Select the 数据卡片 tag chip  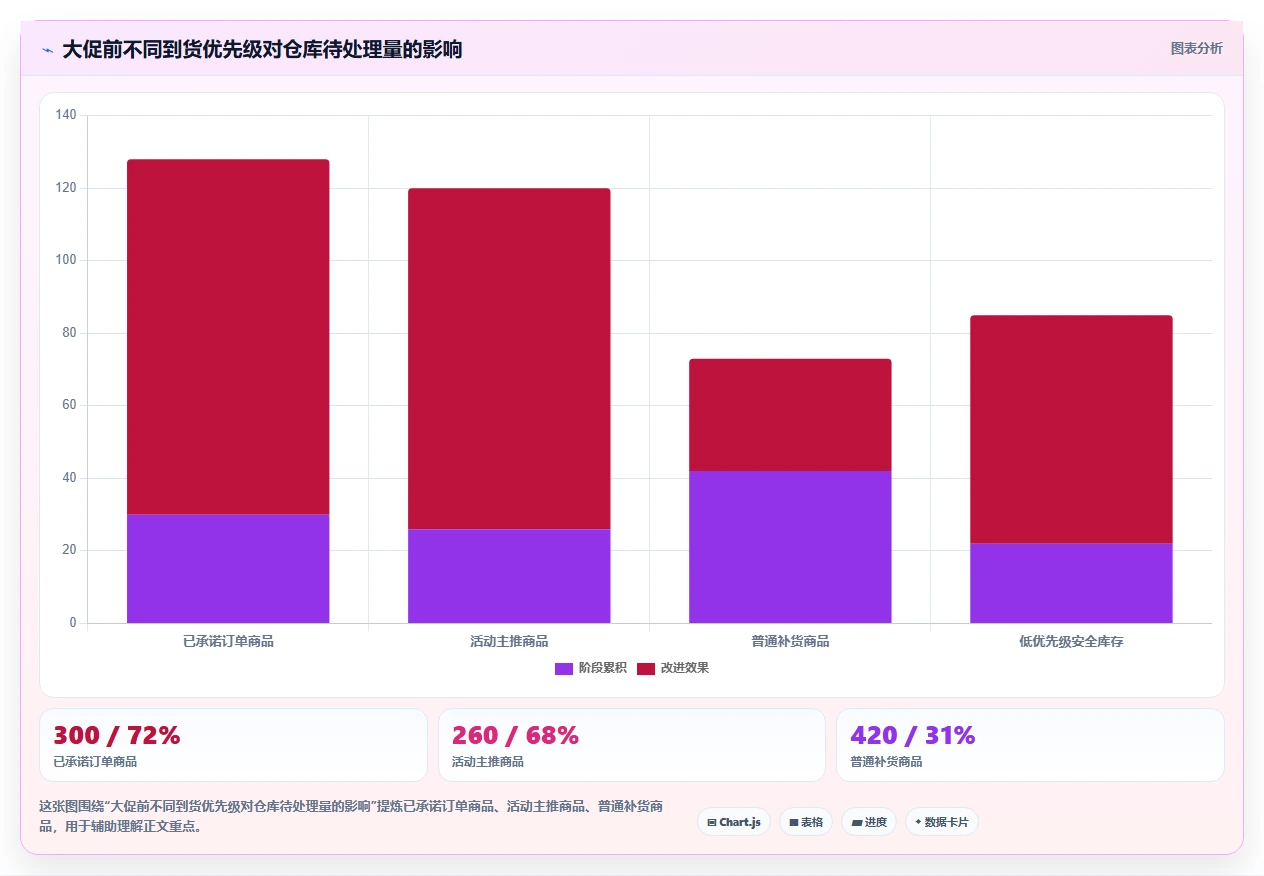tap(942, 822)
